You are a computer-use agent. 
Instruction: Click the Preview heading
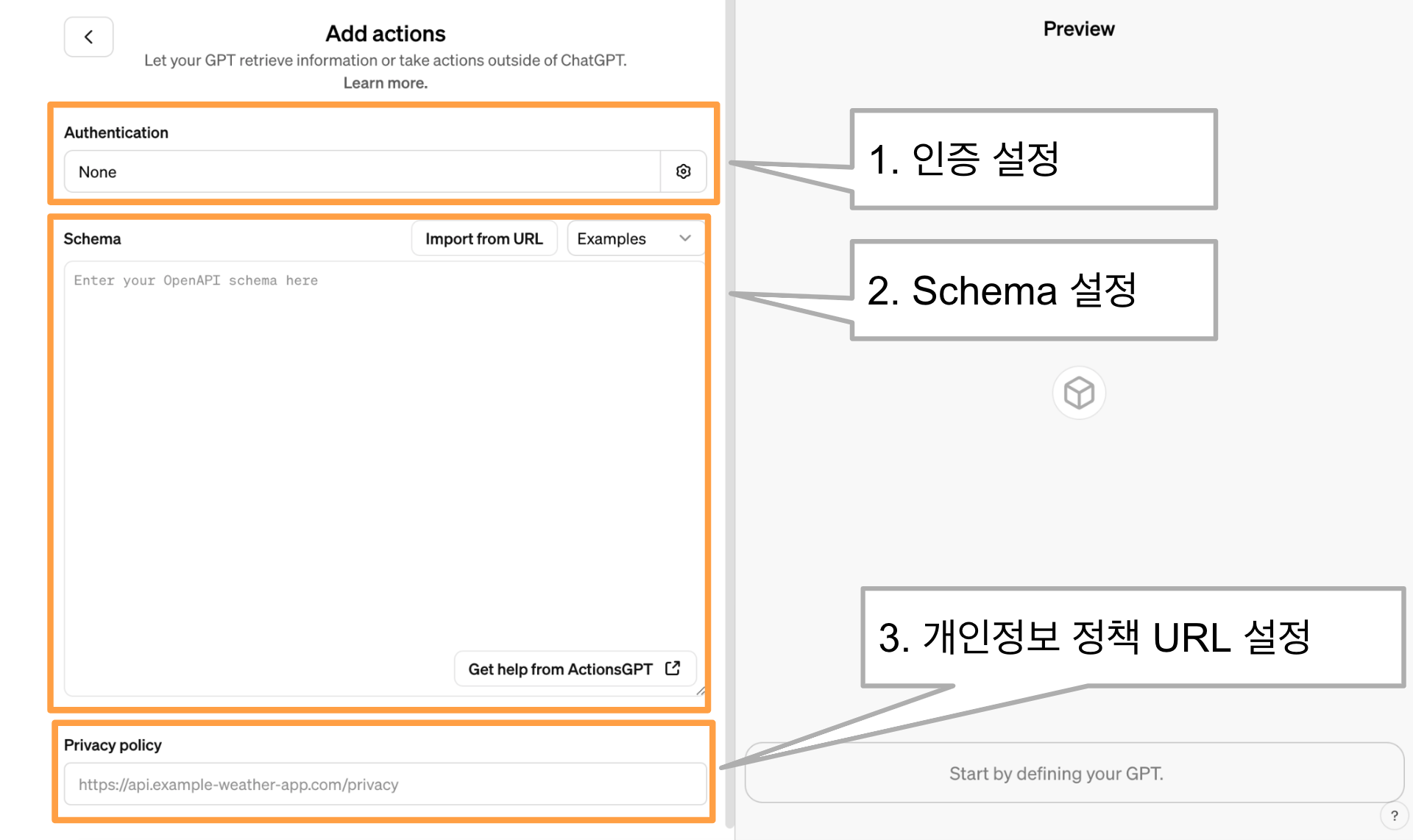[1078, 29]
